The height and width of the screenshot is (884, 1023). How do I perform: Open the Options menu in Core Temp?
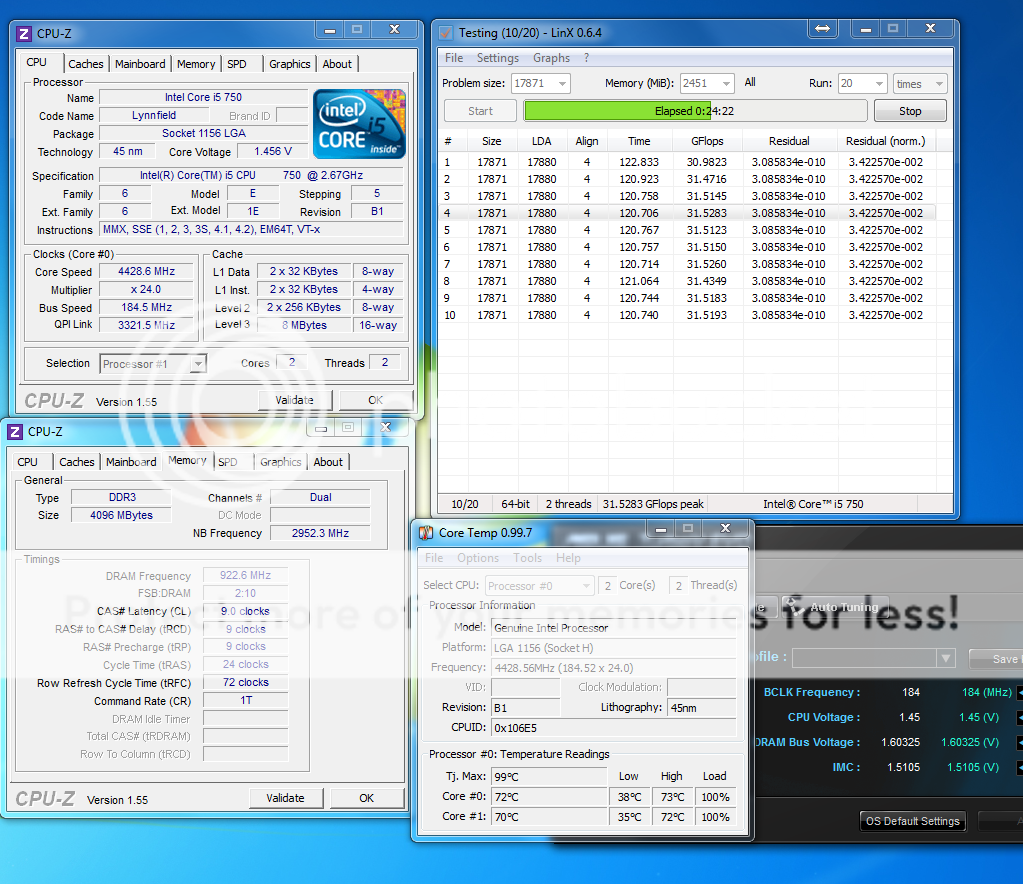click(x=478, y=558)
